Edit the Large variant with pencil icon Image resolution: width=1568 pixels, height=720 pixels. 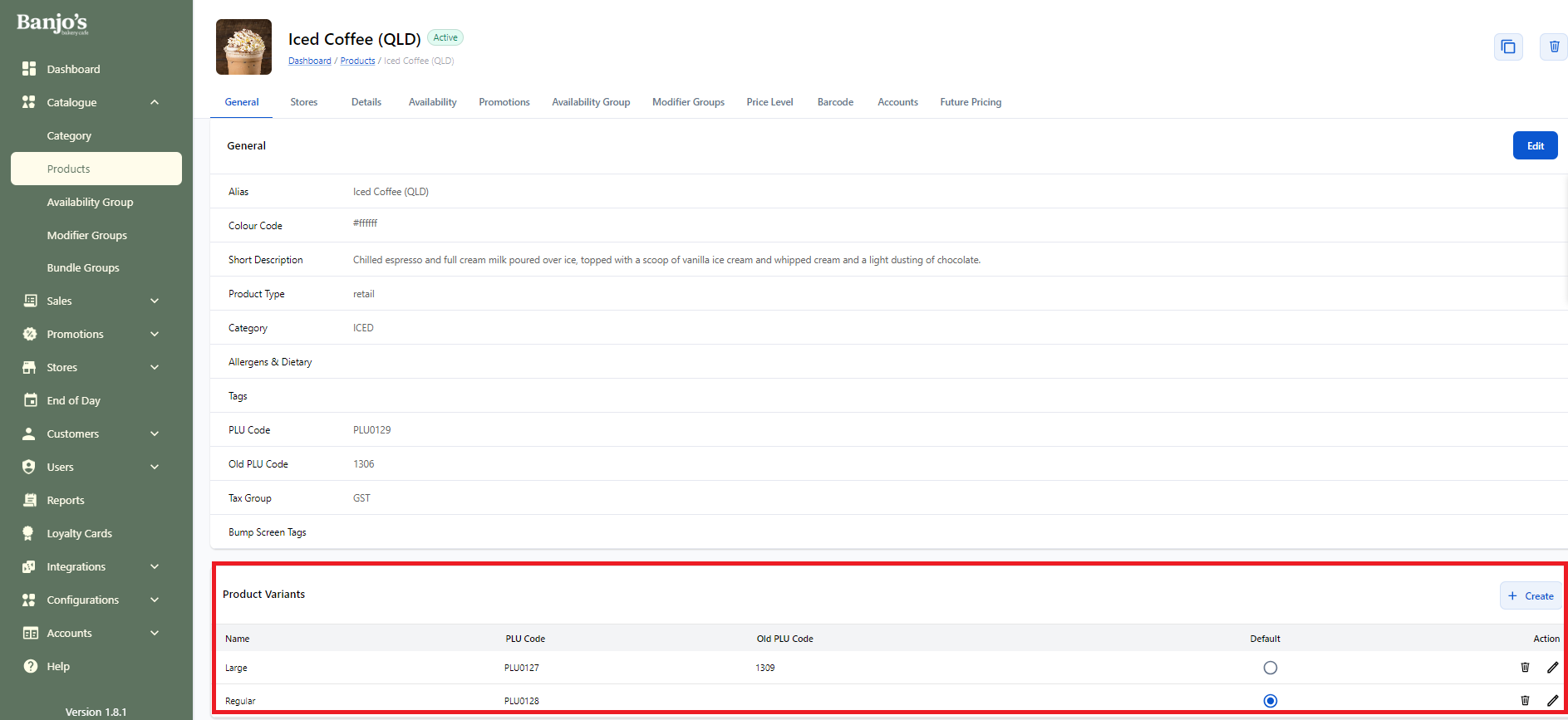coord(1552,668)
